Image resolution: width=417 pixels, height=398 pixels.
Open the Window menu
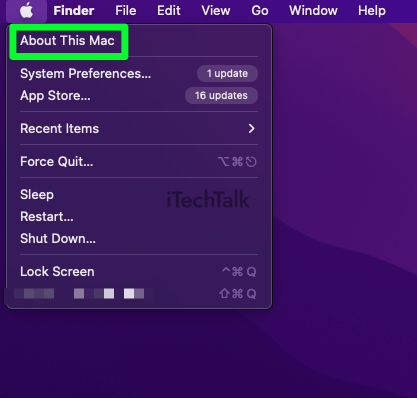tap(313, 11)
